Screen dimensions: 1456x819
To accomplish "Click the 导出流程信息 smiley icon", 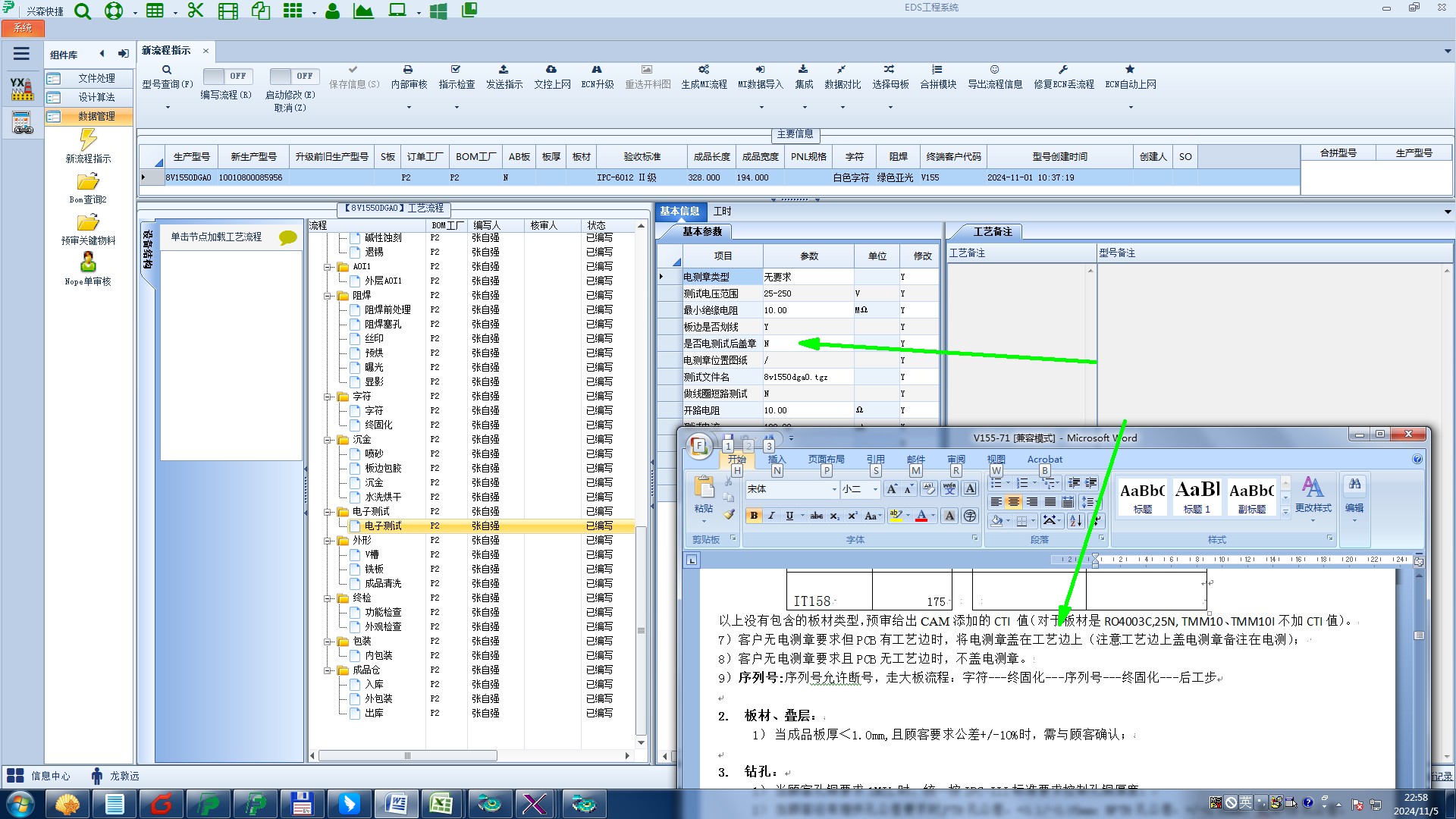I will [994, 69].
